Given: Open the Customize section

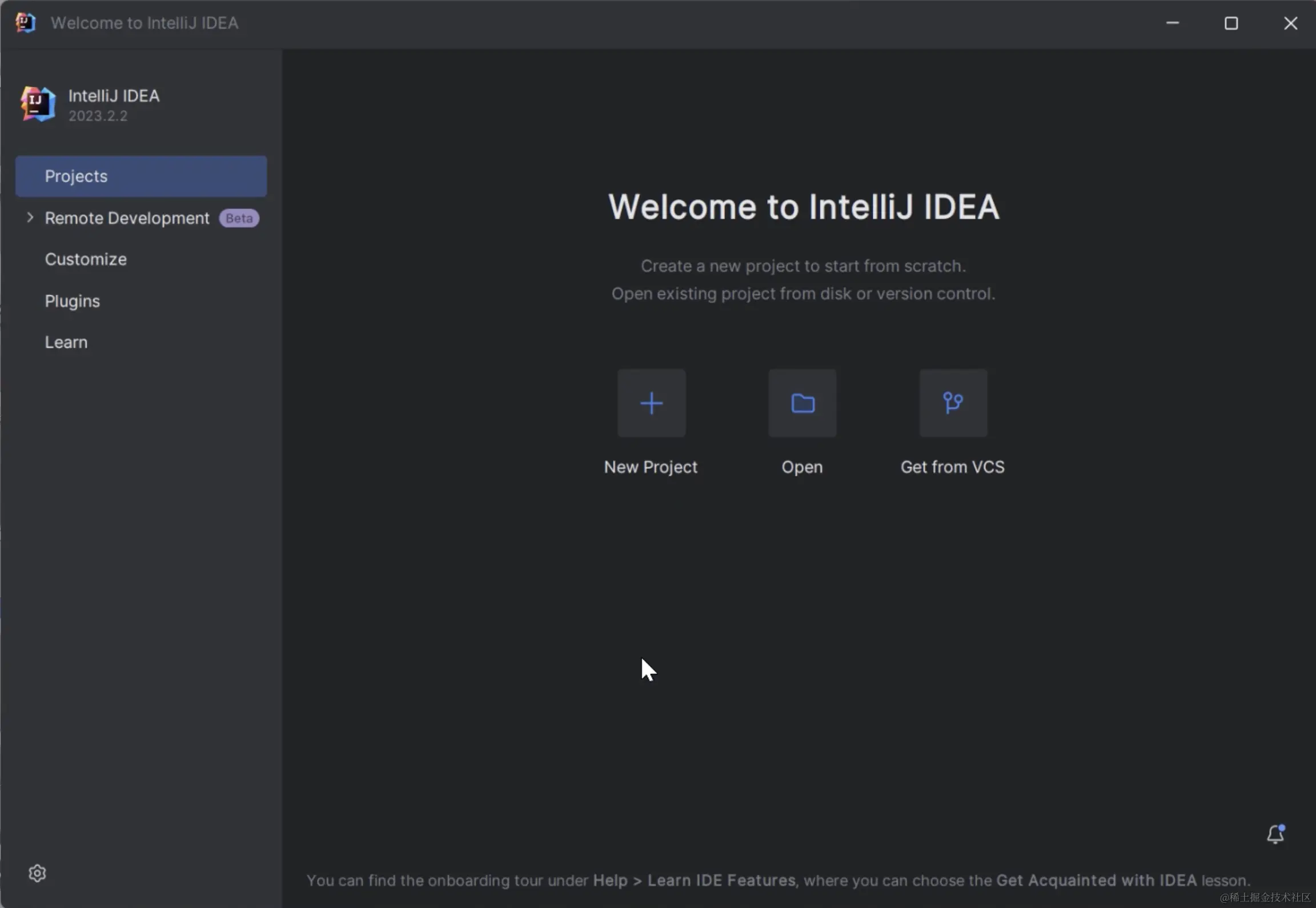Looking at the screenshot, I should 86,259.
